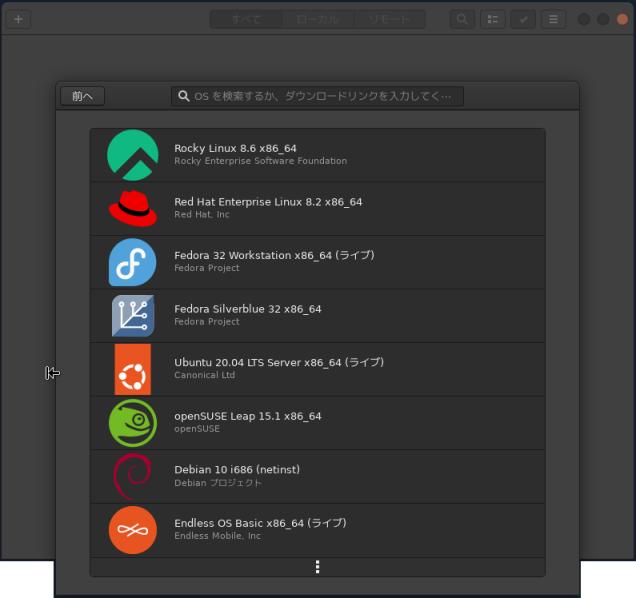Viewport: 636px width, 598px height.
Task: Open search in the Boxes header bar
Action: click(462, 19)
